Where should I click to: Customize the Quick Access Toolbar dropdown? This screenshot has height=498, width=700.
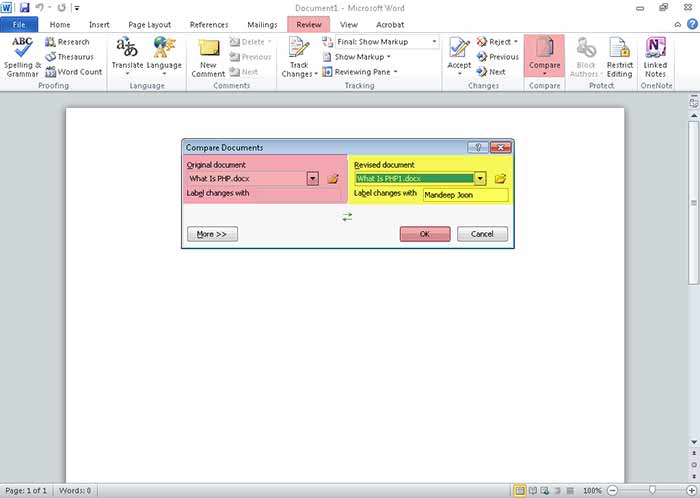(x=77, y=8)
